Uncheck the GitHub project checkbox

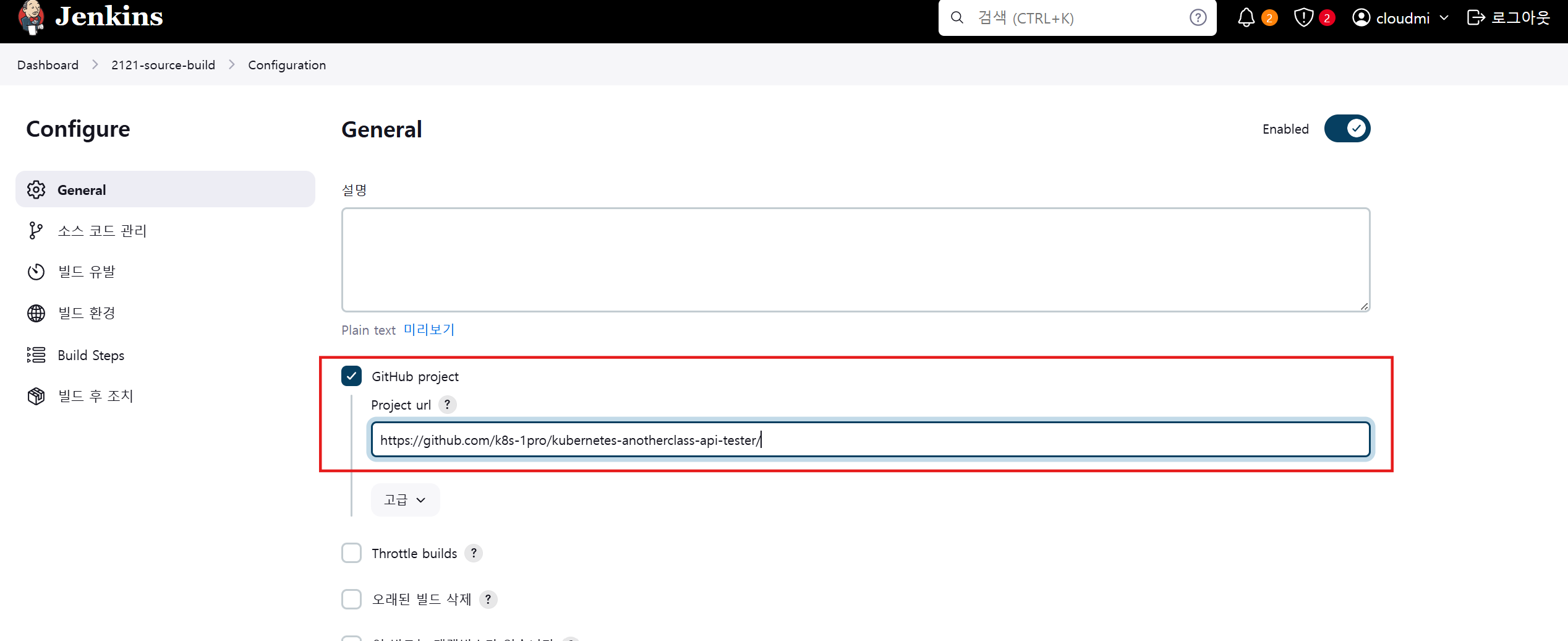(x=351, y=376)
